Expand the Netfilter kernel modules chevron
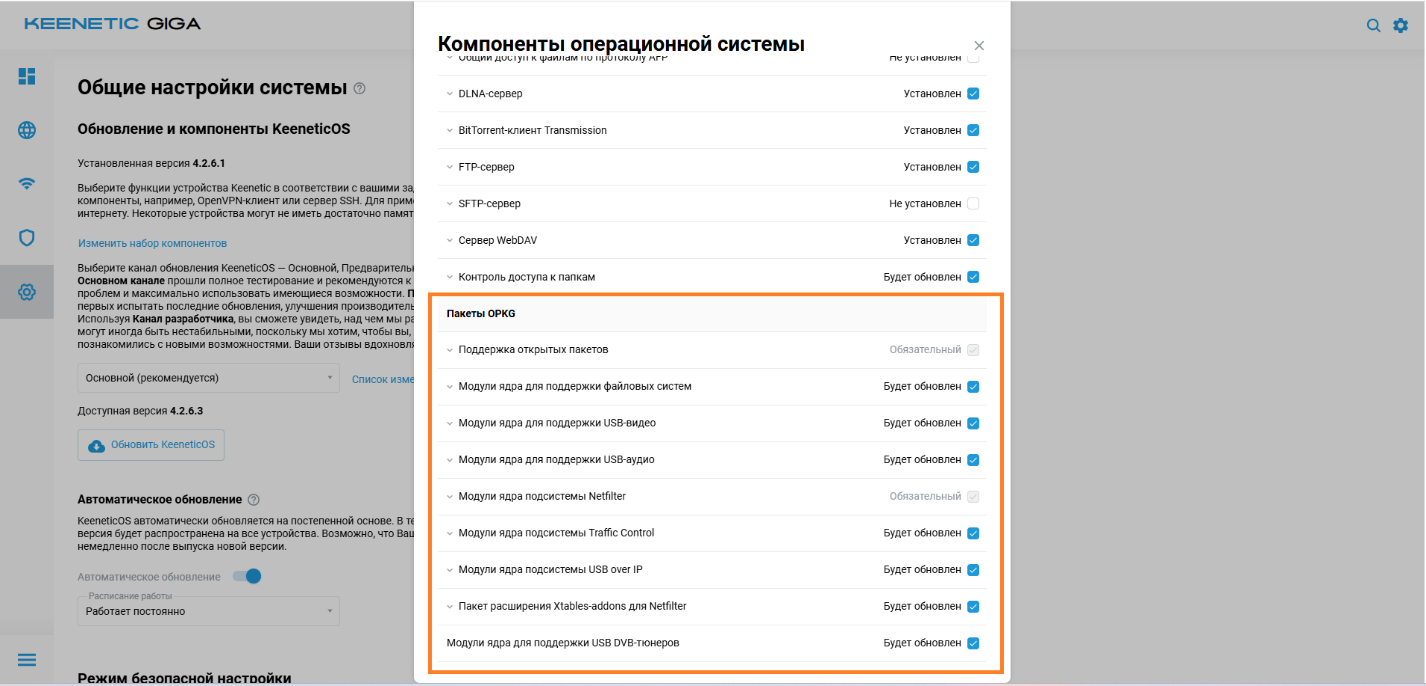 (450, 496)
